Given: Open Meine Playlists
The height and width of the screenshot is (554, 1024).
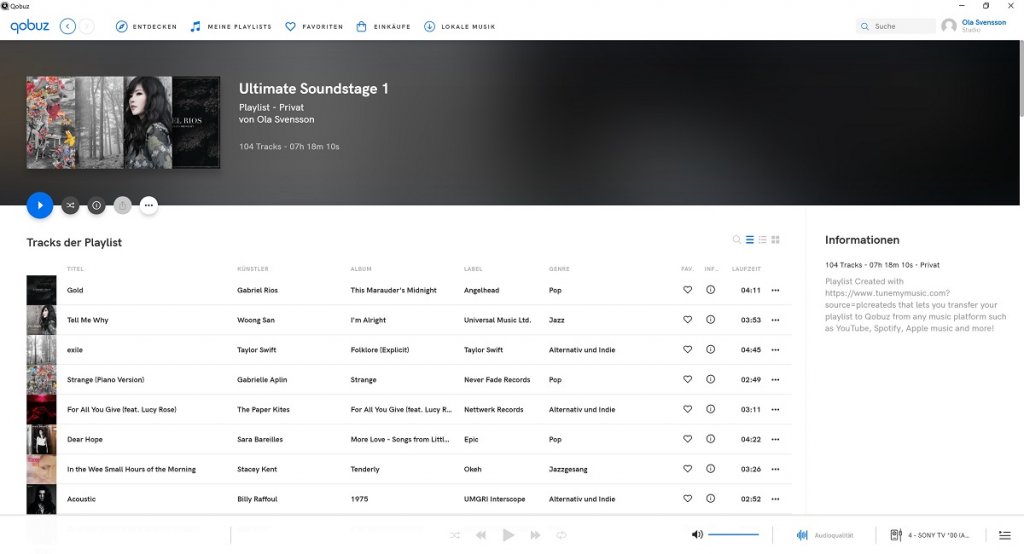Looking at the screenshot, I should click(x=231, y=27).
